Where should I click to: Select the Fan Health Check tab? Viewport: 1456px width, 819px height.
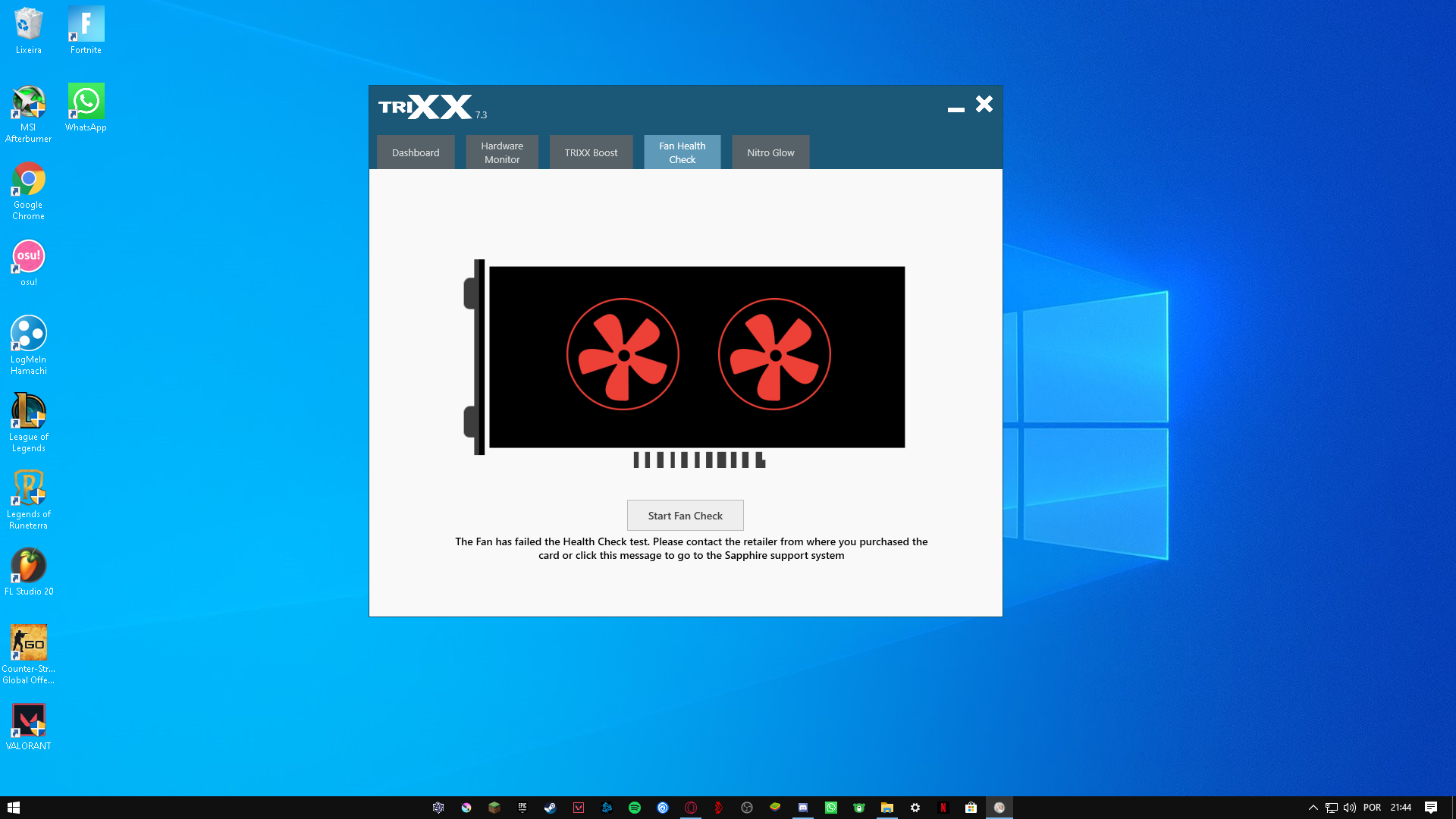[682, 152]
